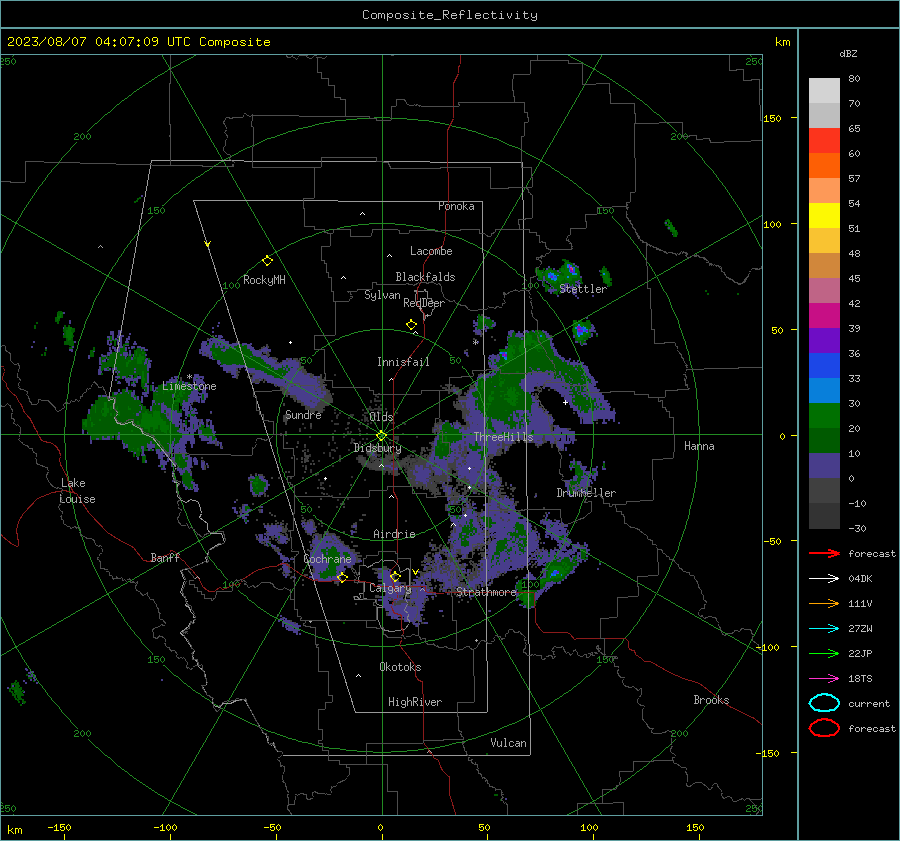This screenshot has height=841, width=900.
Task: Click the Olds city label
Action: (381, 417)
